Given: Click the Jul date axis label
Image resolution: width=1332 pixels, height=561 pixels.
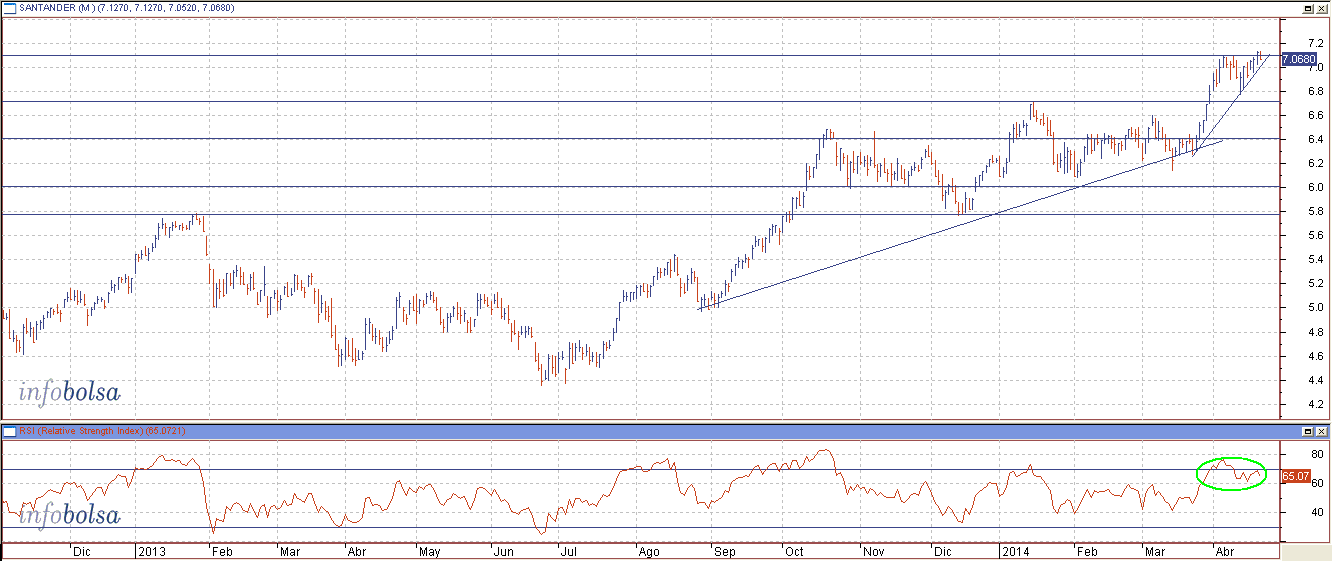Looking at the screenshot, I should click(569, 551).
